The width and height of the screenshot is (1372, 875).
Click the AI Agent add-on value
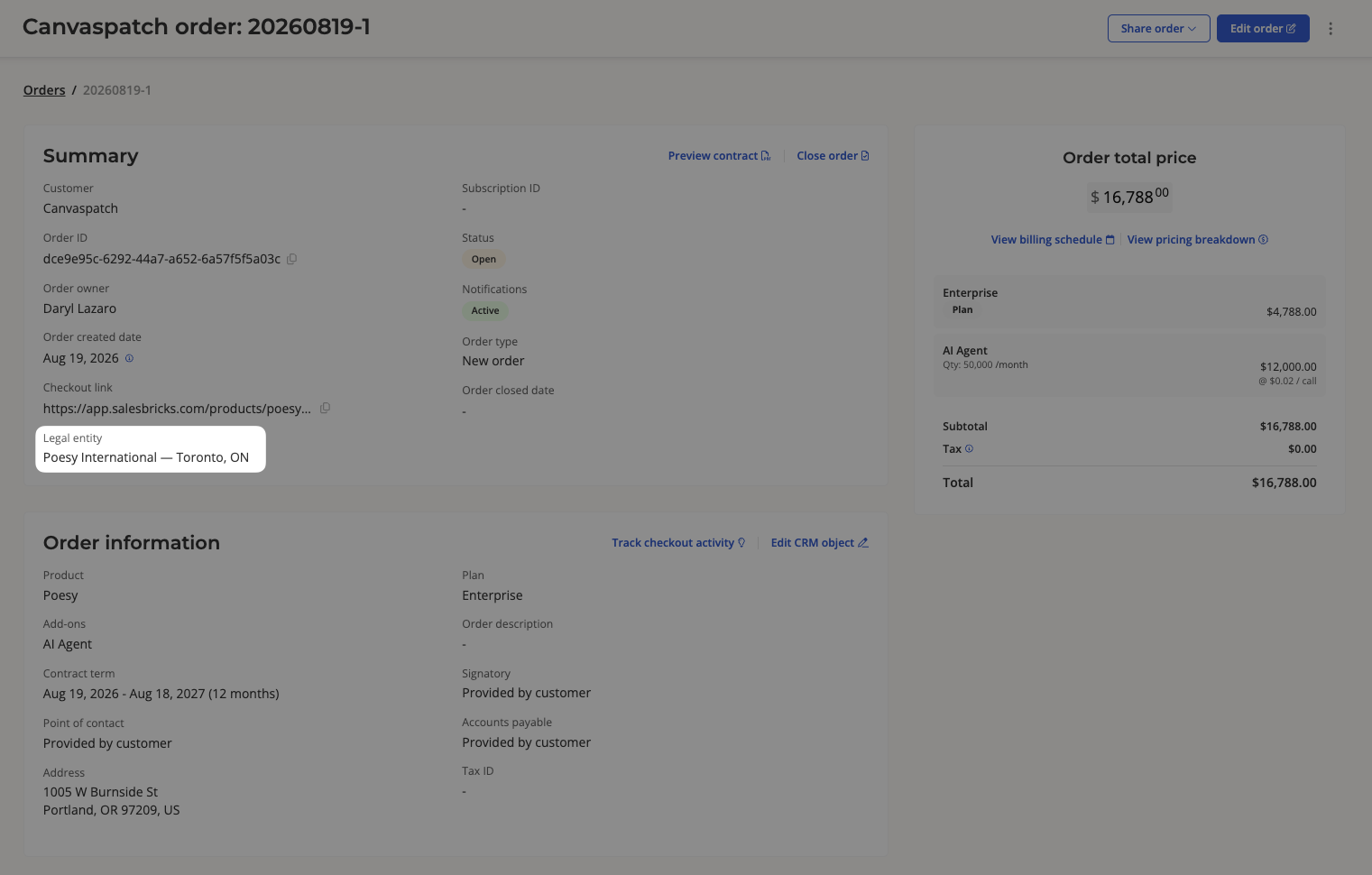[x=68, y=644]
